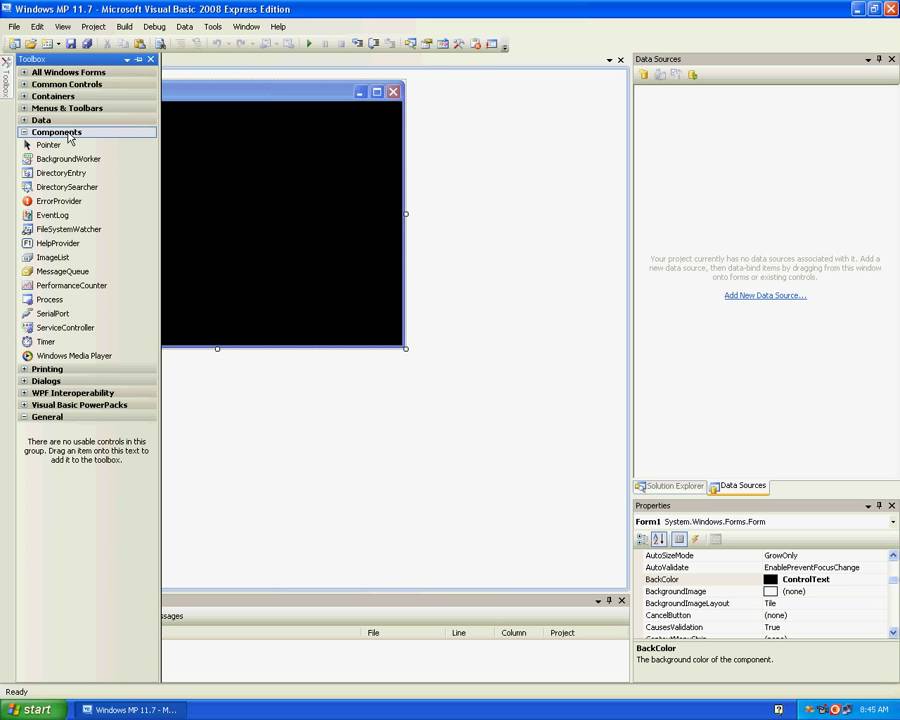Click the Open File toolbar icon
The height and width of the screenshot is (720, 900).
[x=31, y=44]
